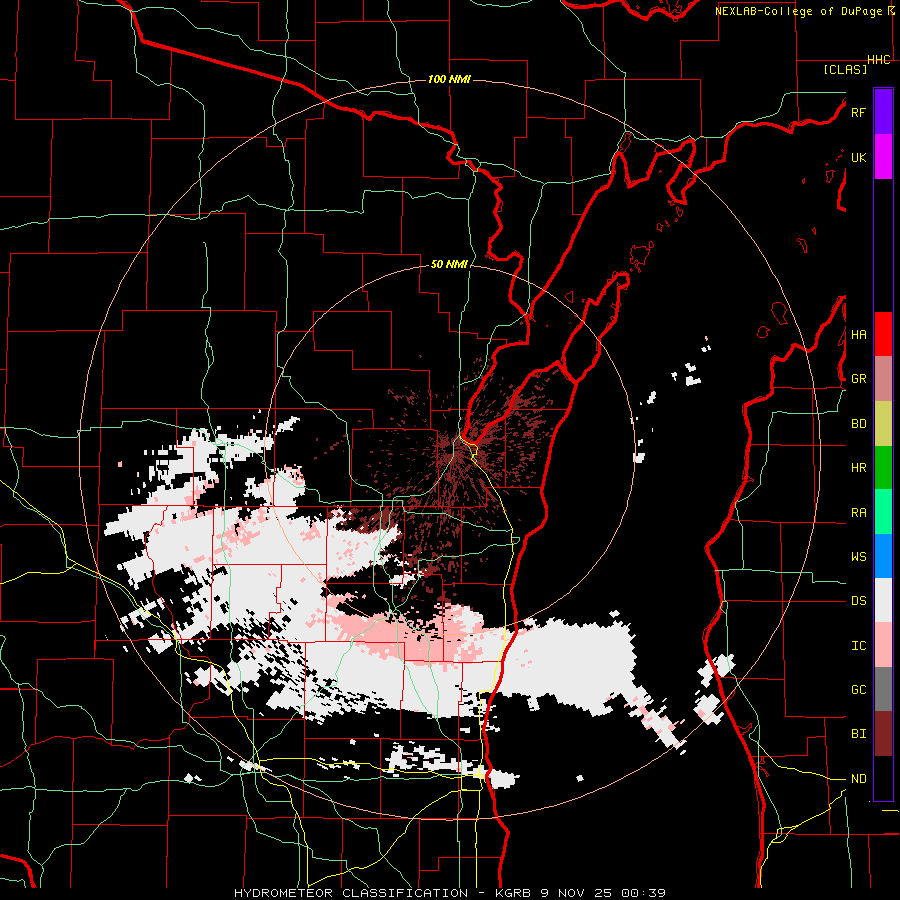Click the GC legend label
Image resolution: width=900 pixels, height=900 pixels.
click(858, 690)
